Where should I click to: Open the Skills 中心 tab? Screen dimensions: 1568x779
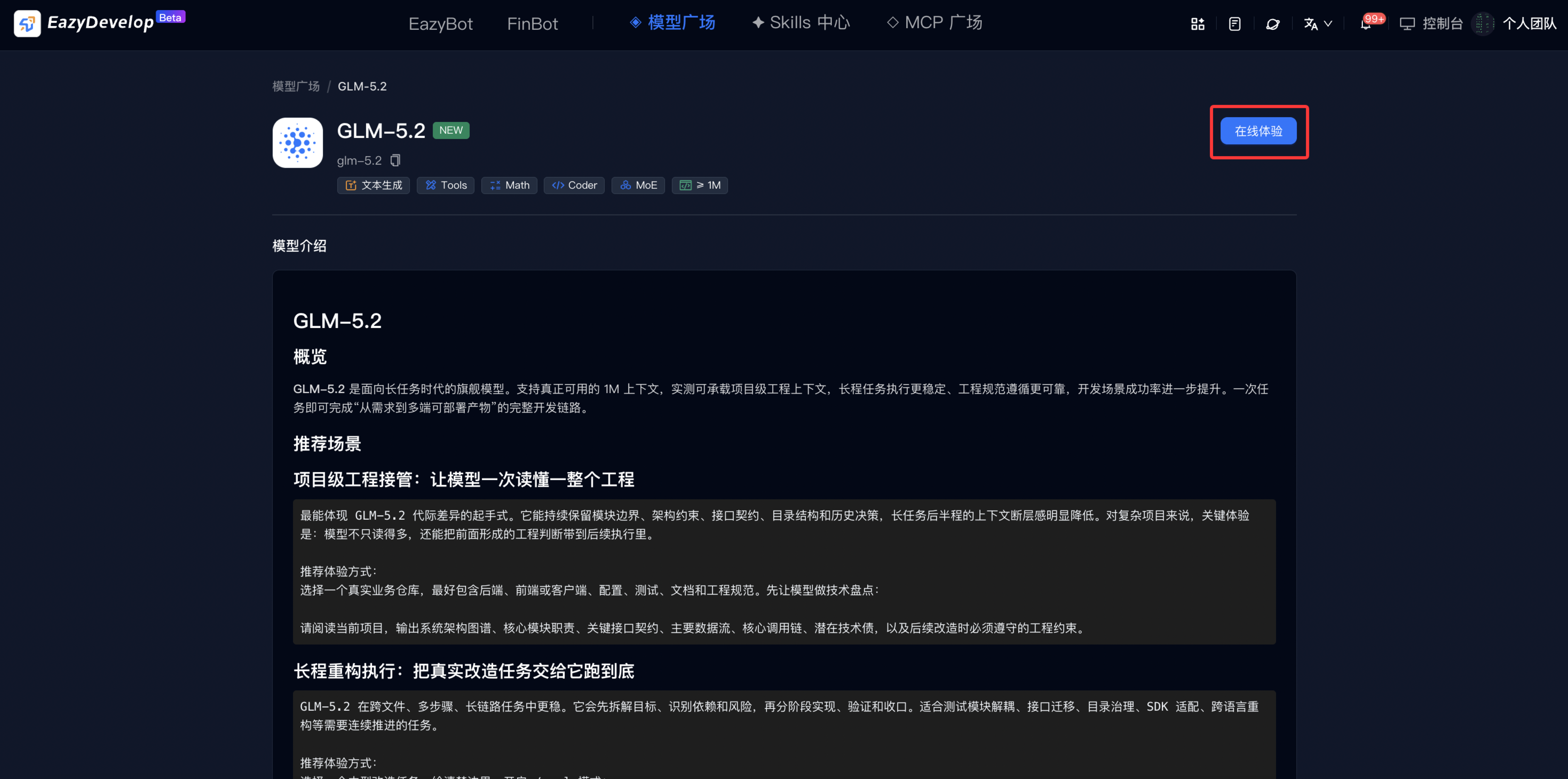click(800, 23)
